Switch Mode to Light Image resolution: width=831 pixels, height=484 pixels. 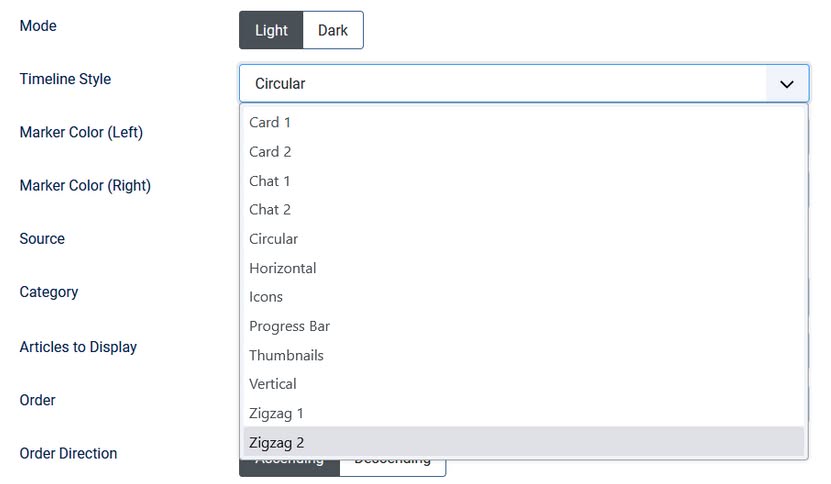(x=271, y=30)
